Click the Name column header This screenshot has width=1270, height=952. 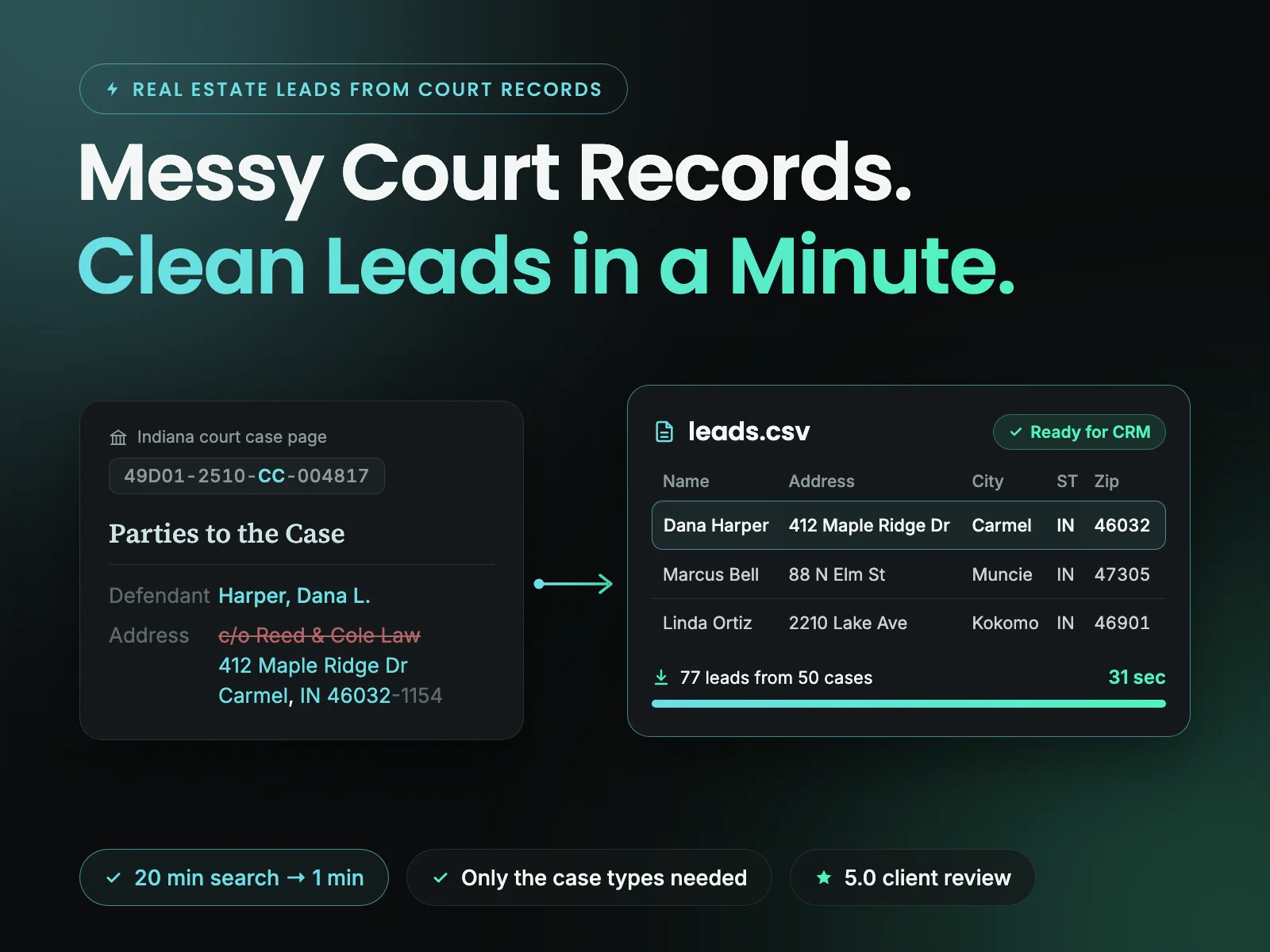[686, 482]
